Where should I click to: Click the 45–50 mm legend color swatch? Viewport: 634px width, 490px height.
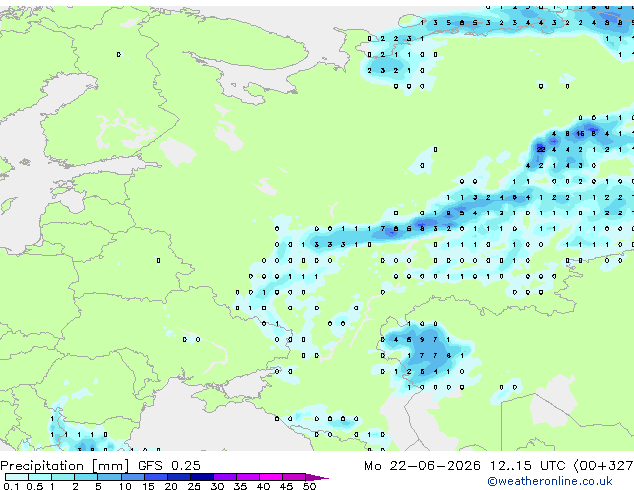coord(294,477)
